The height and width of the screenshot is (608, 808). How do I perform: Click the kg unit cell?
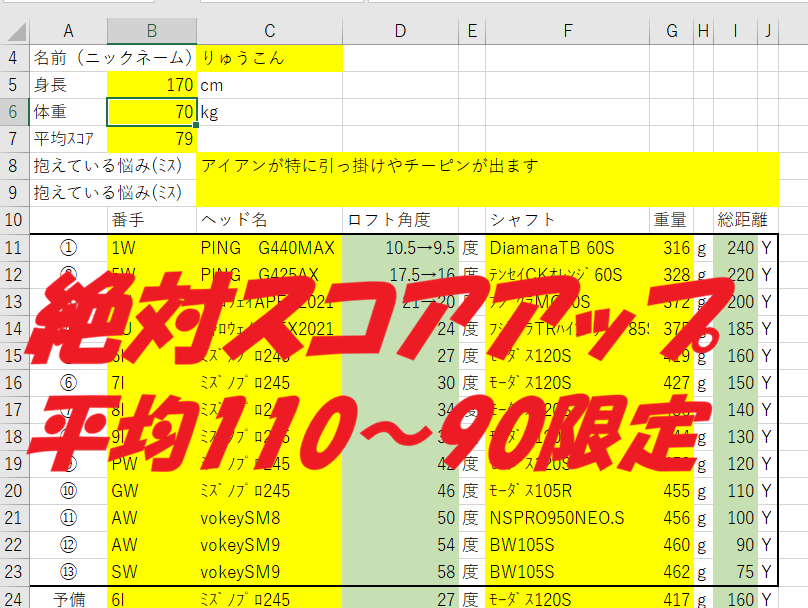click(x=270, y=112)
